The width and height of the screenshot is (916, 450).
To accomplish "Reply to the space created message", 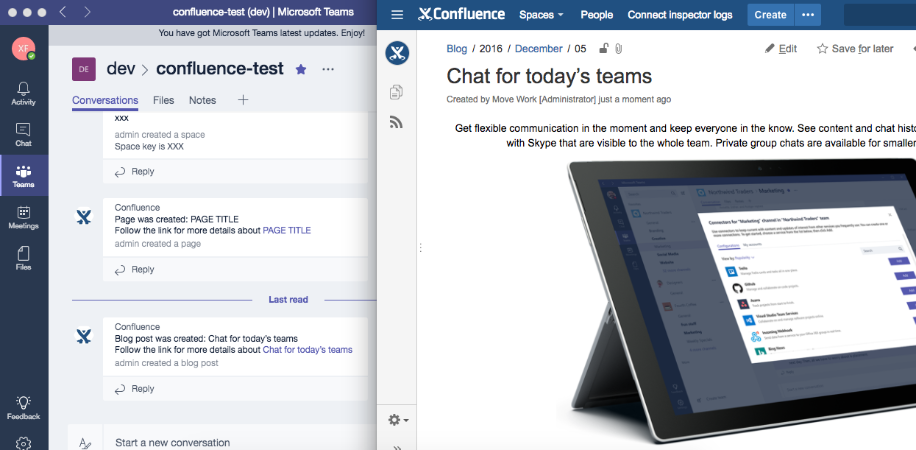I will coord(134,172).
